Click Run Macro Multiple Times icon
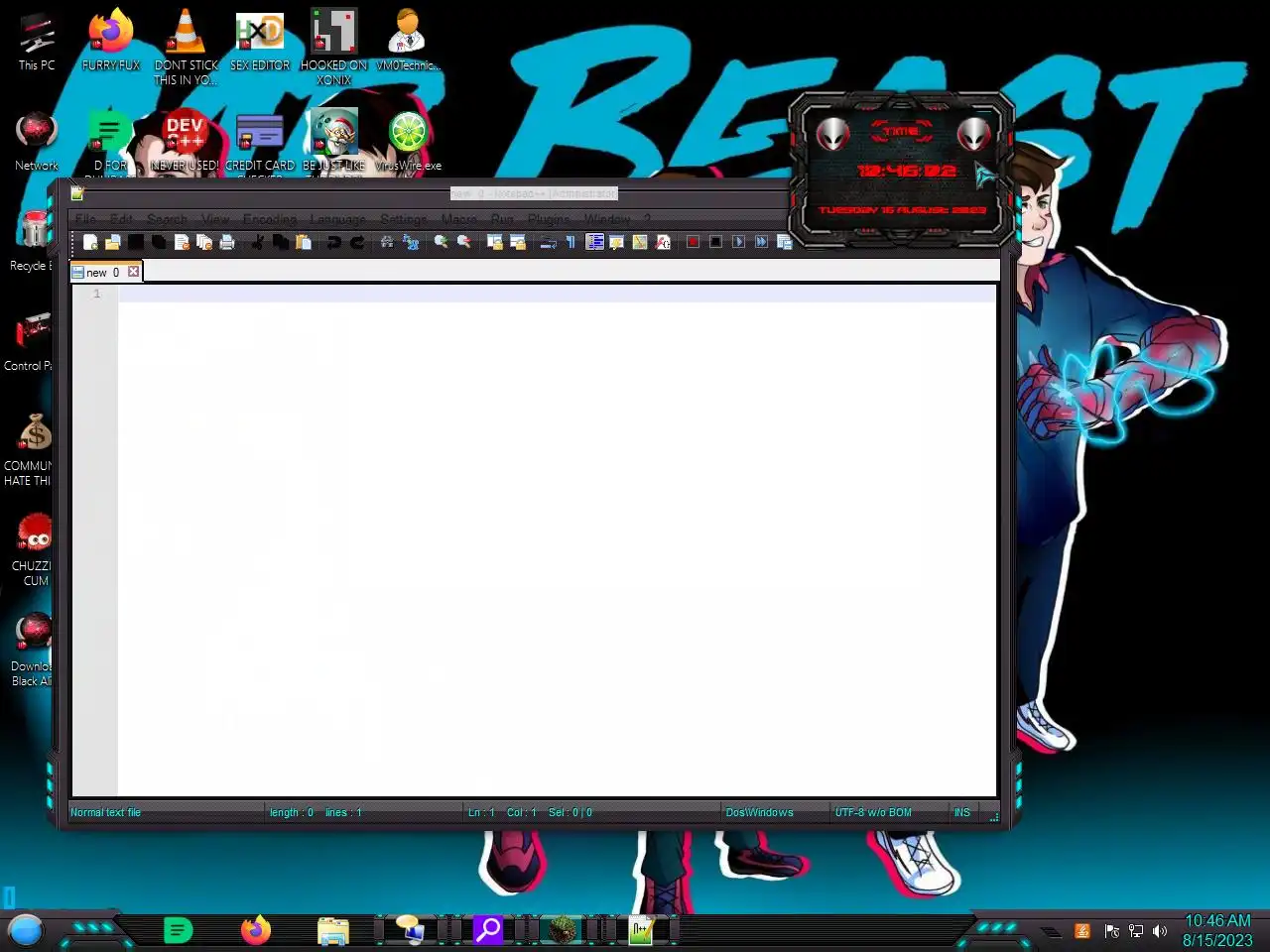This screenshot has height=952, width=1270. (762, 242)
